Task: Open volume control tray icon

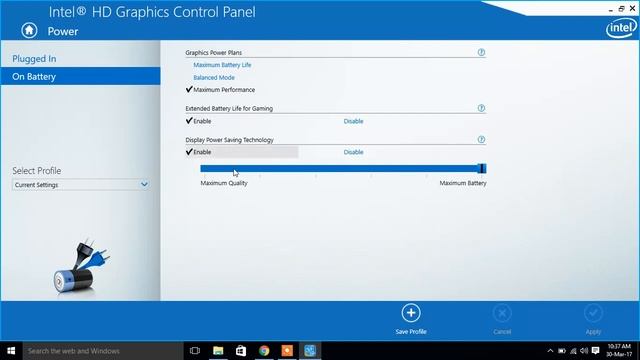Action: coord(584,351)
